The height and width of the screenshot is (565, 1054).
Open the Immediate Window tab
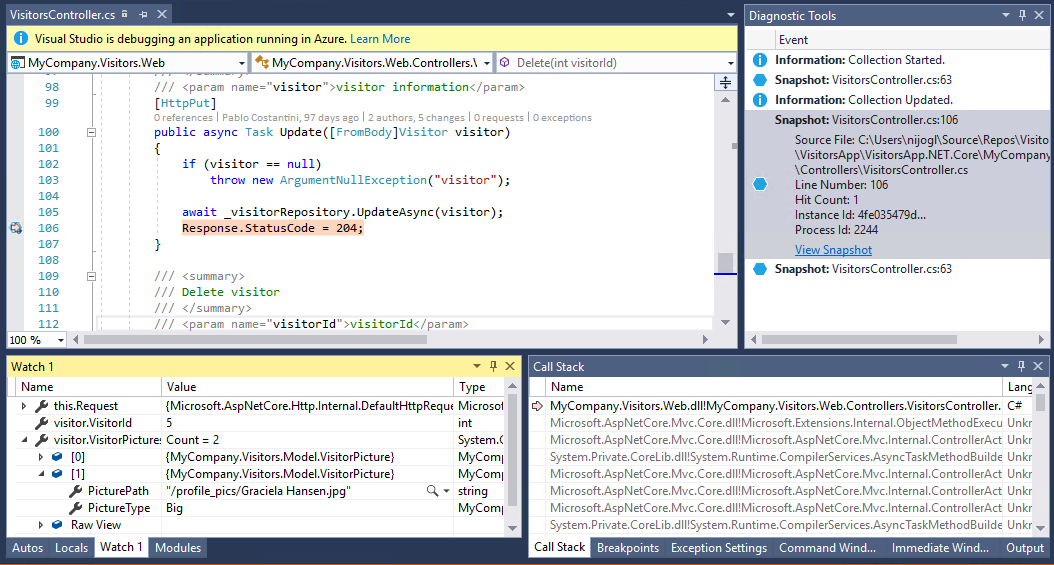click(x=940, y=548)
